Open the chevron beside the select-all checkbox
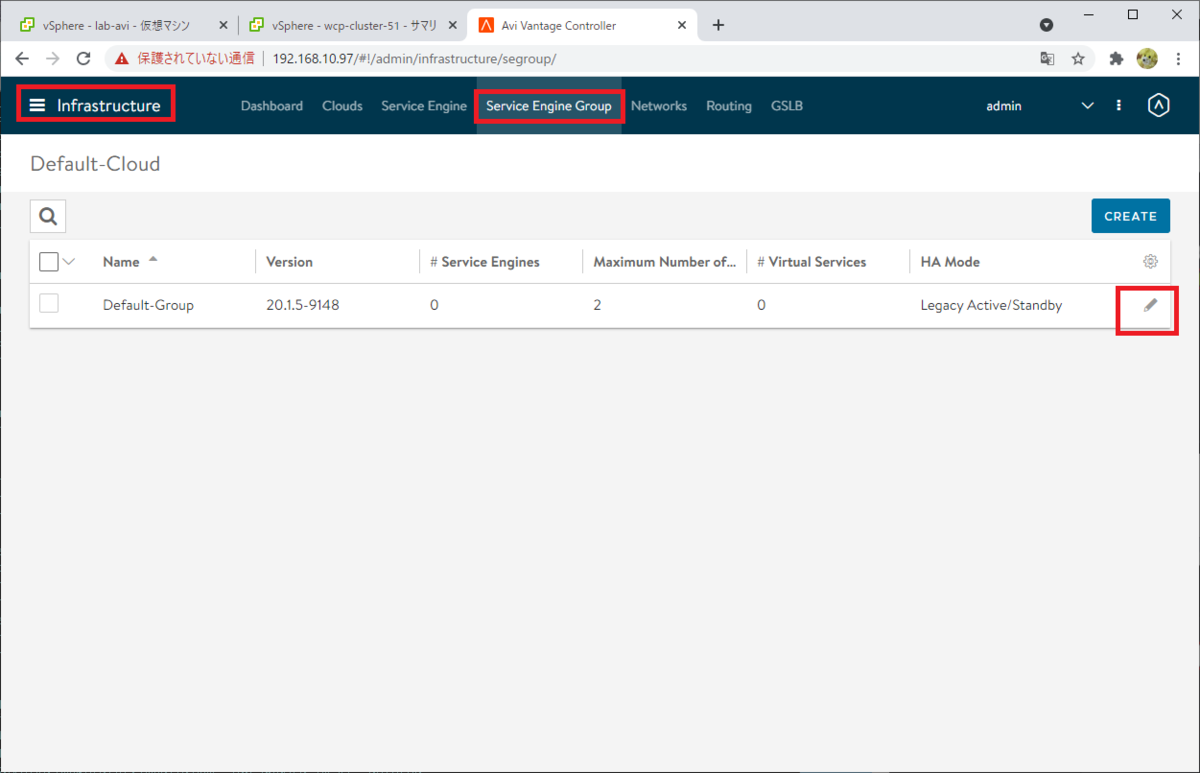1200x773 pixels. (x=68, y=261)
